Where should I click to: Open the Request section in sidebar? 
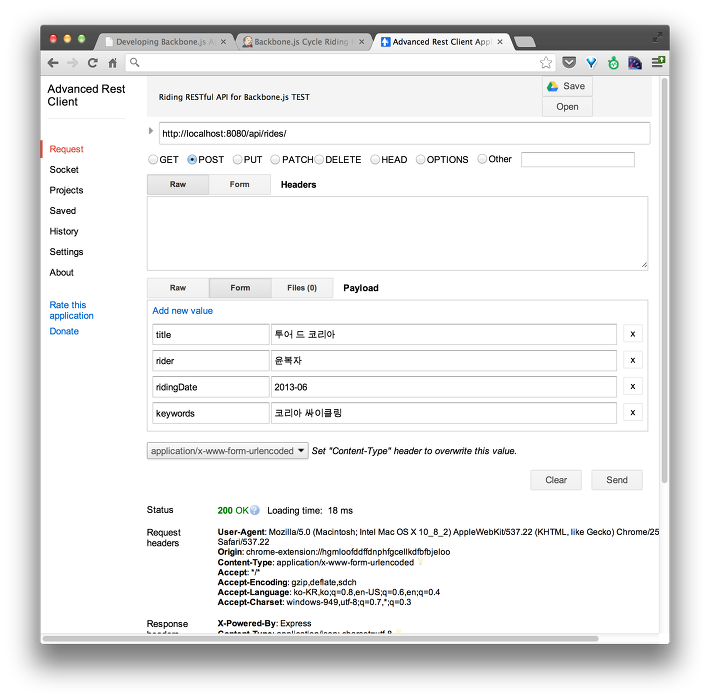[67, 149]
